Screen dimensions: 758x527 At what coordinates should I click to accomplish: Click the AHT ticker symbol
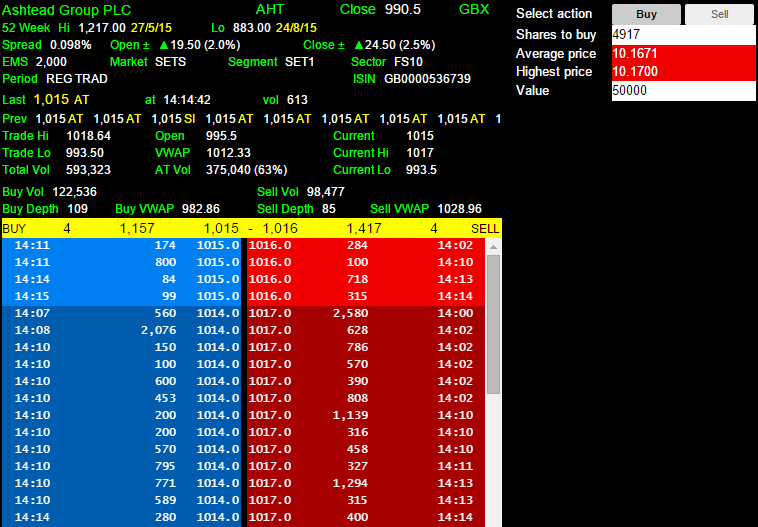click(x=270, y=10)
